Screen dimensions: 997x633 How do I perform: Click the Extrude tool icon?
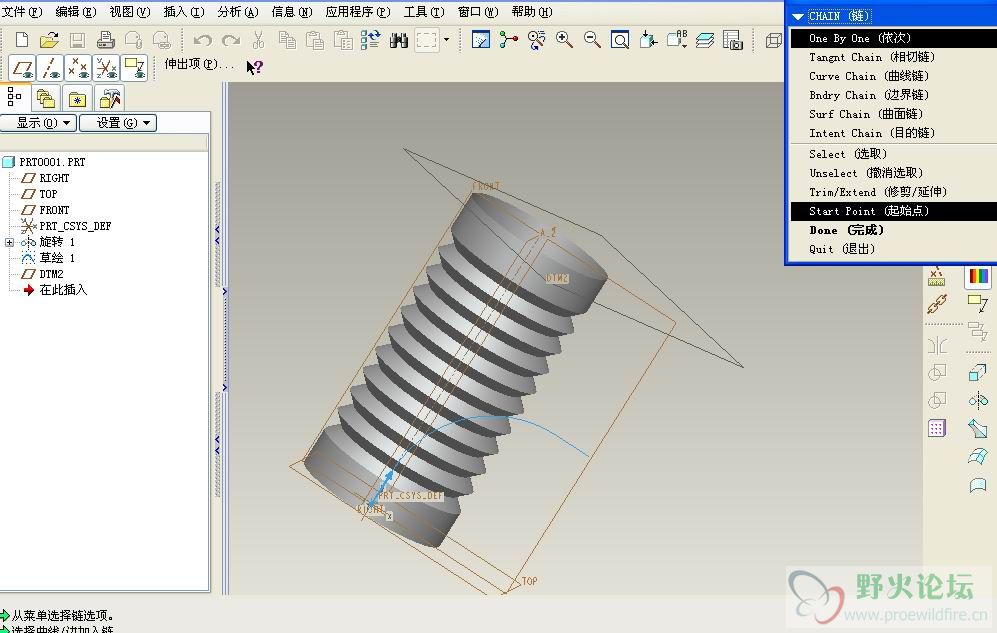coord(977,372)
